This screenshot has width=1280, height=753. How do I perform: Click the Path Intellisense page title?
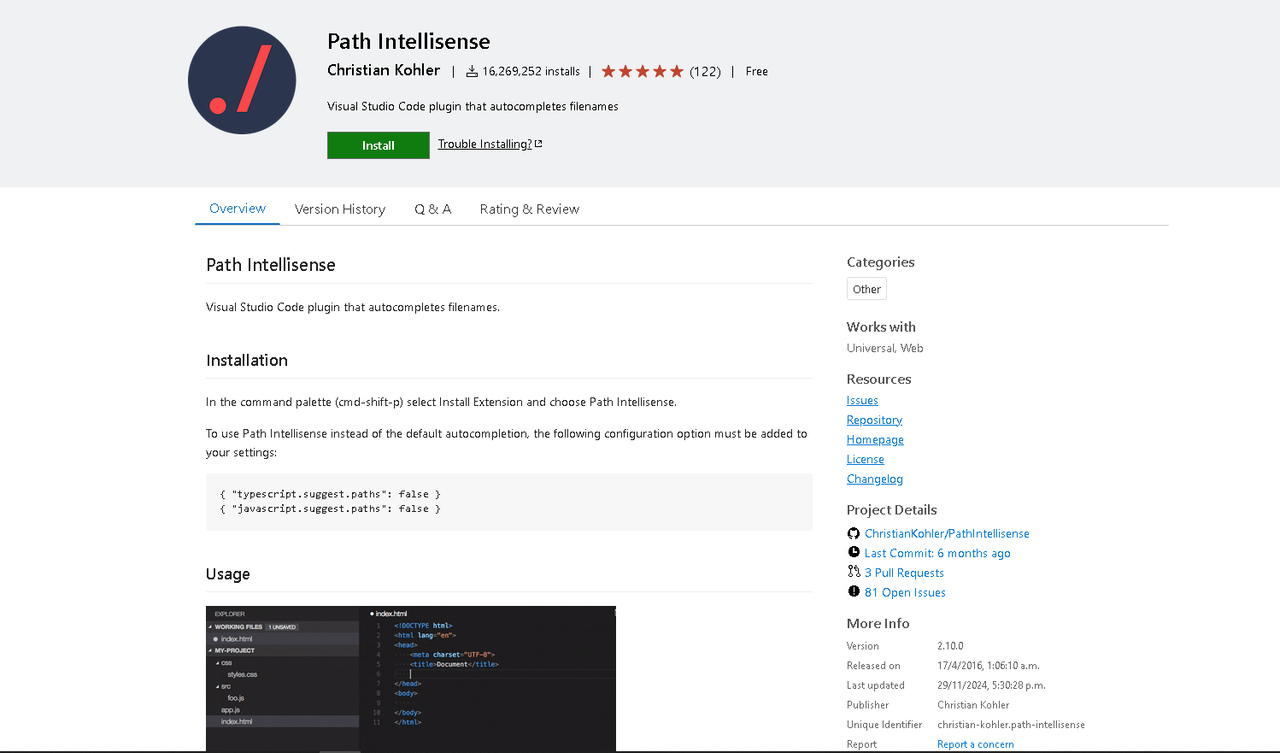point(409,41)
